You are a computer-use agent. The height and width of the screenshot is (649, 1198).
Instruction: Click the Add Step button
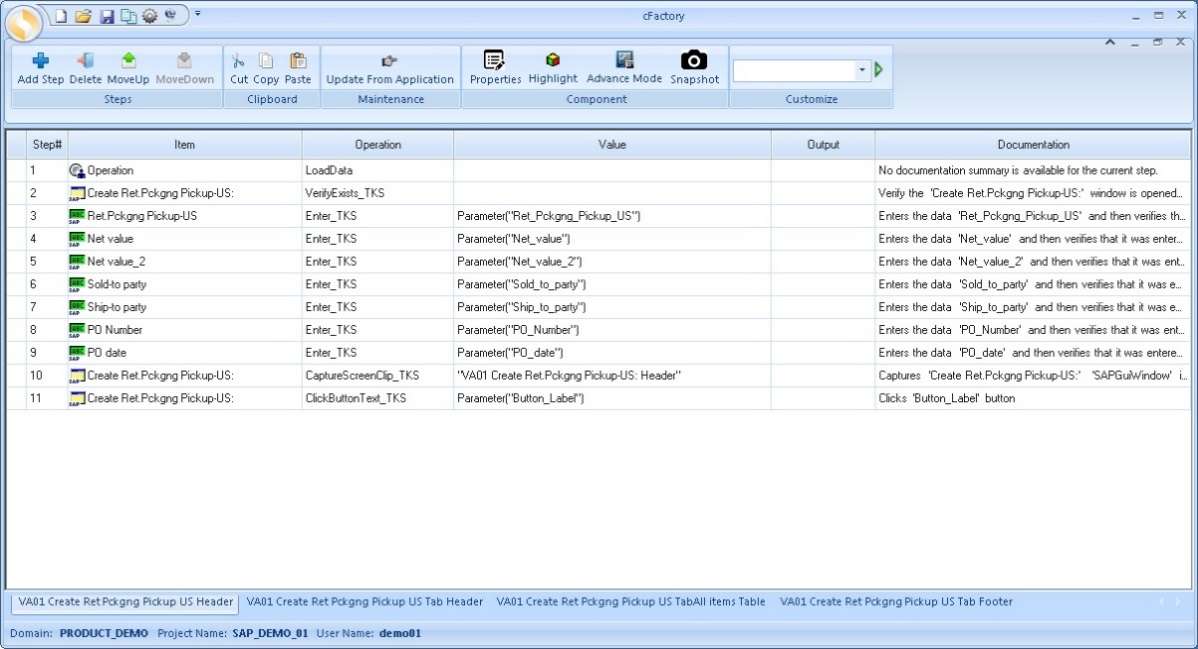tap(40, 68)
